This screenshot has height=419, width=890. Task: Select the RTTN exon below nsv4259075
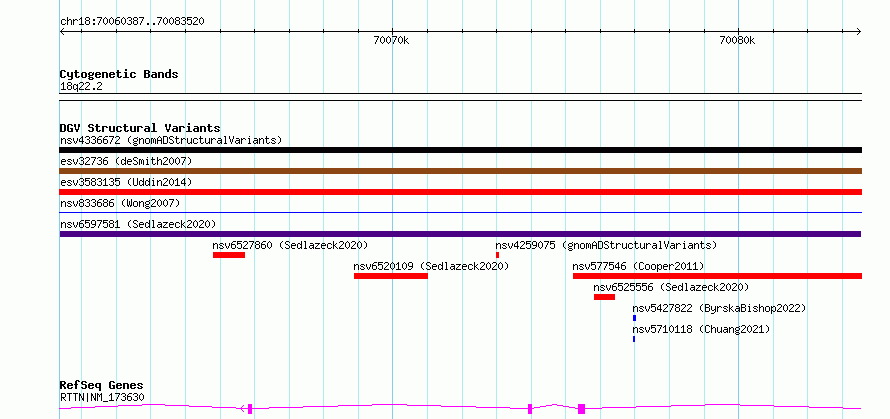coord(530,408)
